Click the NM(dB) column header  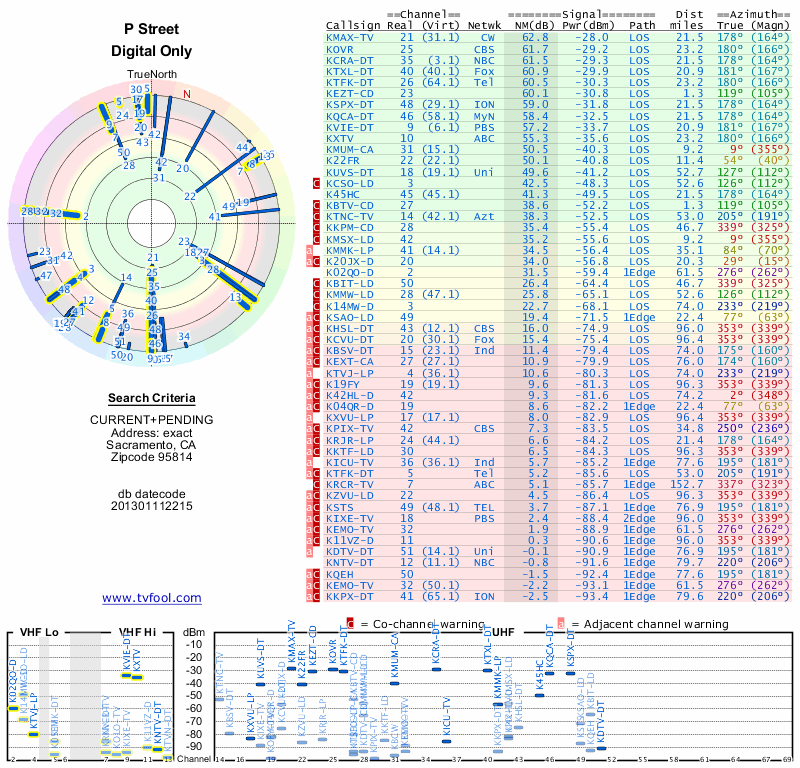(x=535, y=25)
